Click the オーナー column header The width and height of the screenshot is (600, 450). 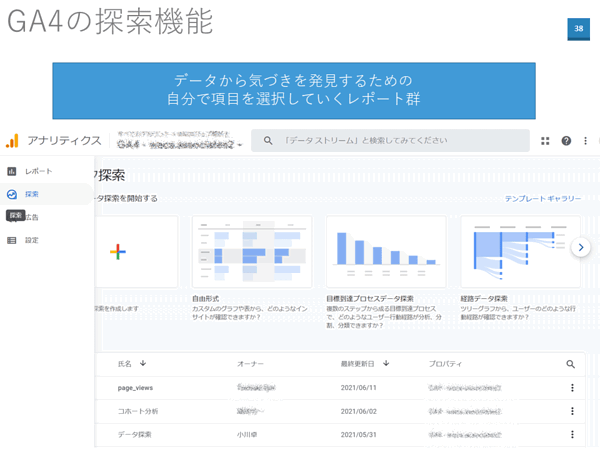click(x=250, y=364)
